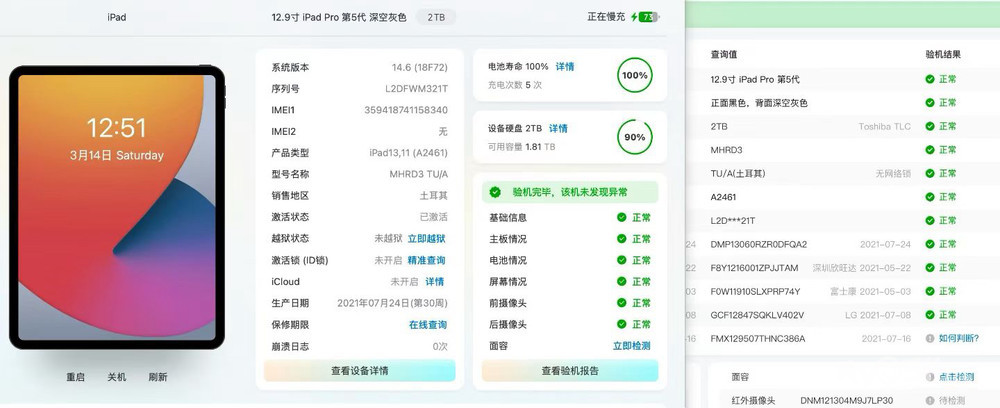Click the question icon beside 如何判断?
The image size is (1000, 408).
click(x=930, y=339)
